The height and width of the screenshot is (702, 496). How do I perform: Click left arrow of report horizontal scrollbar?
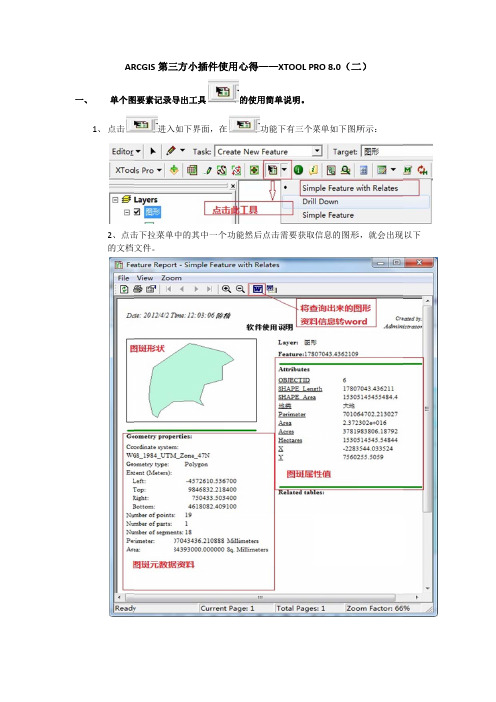tap(119, 597)
